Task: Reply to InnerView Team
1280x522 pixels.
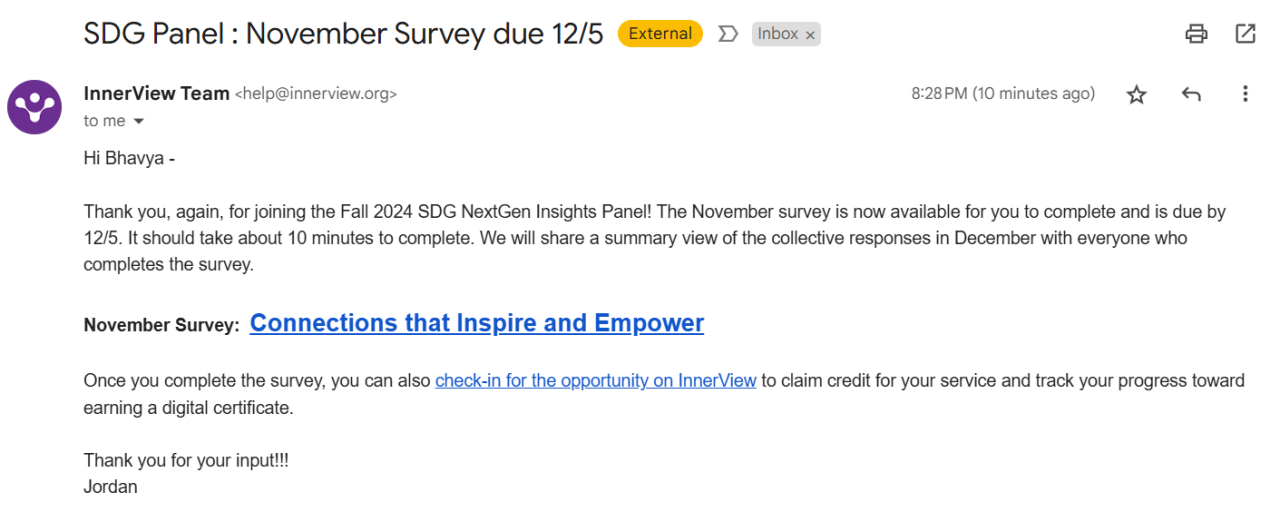Action: [1191, 94]
